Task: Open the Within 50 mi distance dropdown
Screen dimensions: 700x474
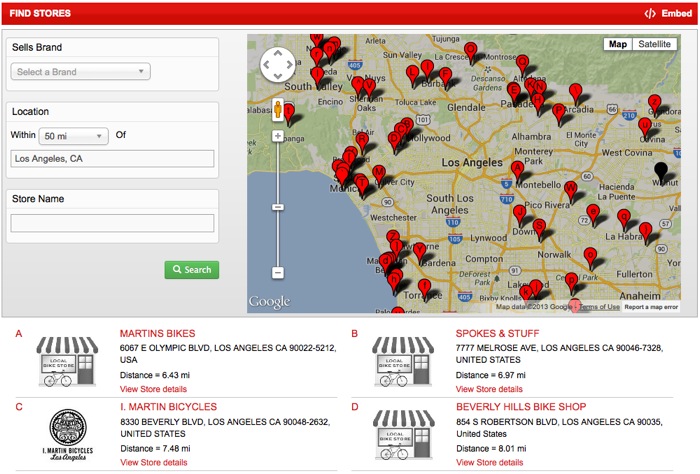Action: [x=74, y=136]
